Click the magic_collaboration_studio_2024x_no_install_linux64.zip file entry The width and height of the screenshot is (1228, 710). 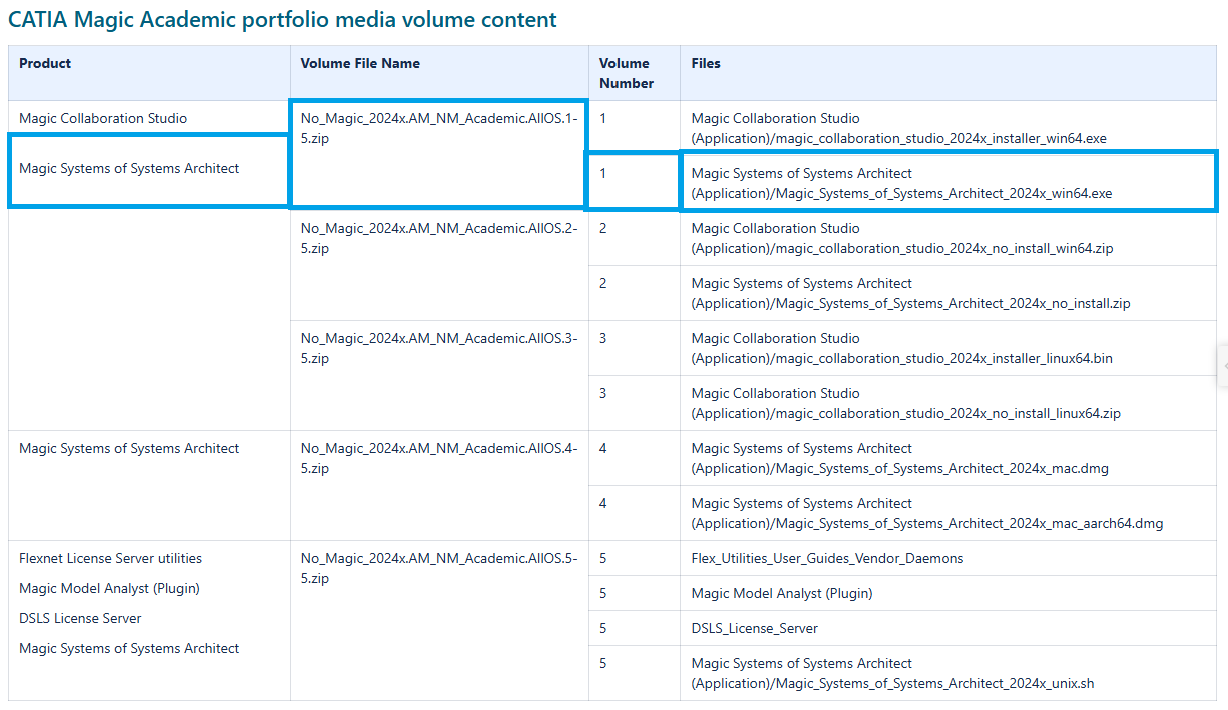[906, 403]
